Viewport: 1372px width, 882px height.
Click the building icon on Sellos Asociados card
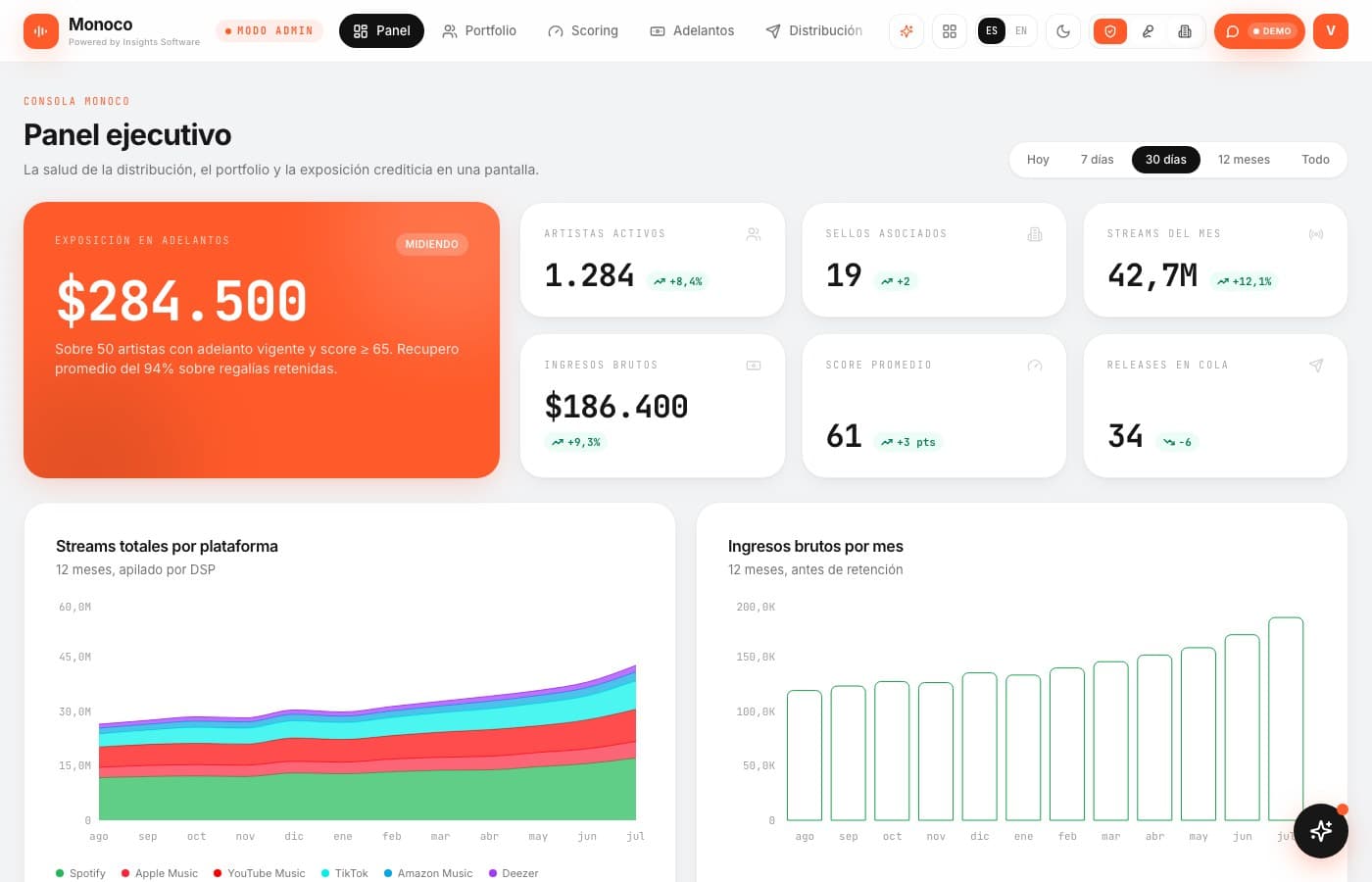1035,234
